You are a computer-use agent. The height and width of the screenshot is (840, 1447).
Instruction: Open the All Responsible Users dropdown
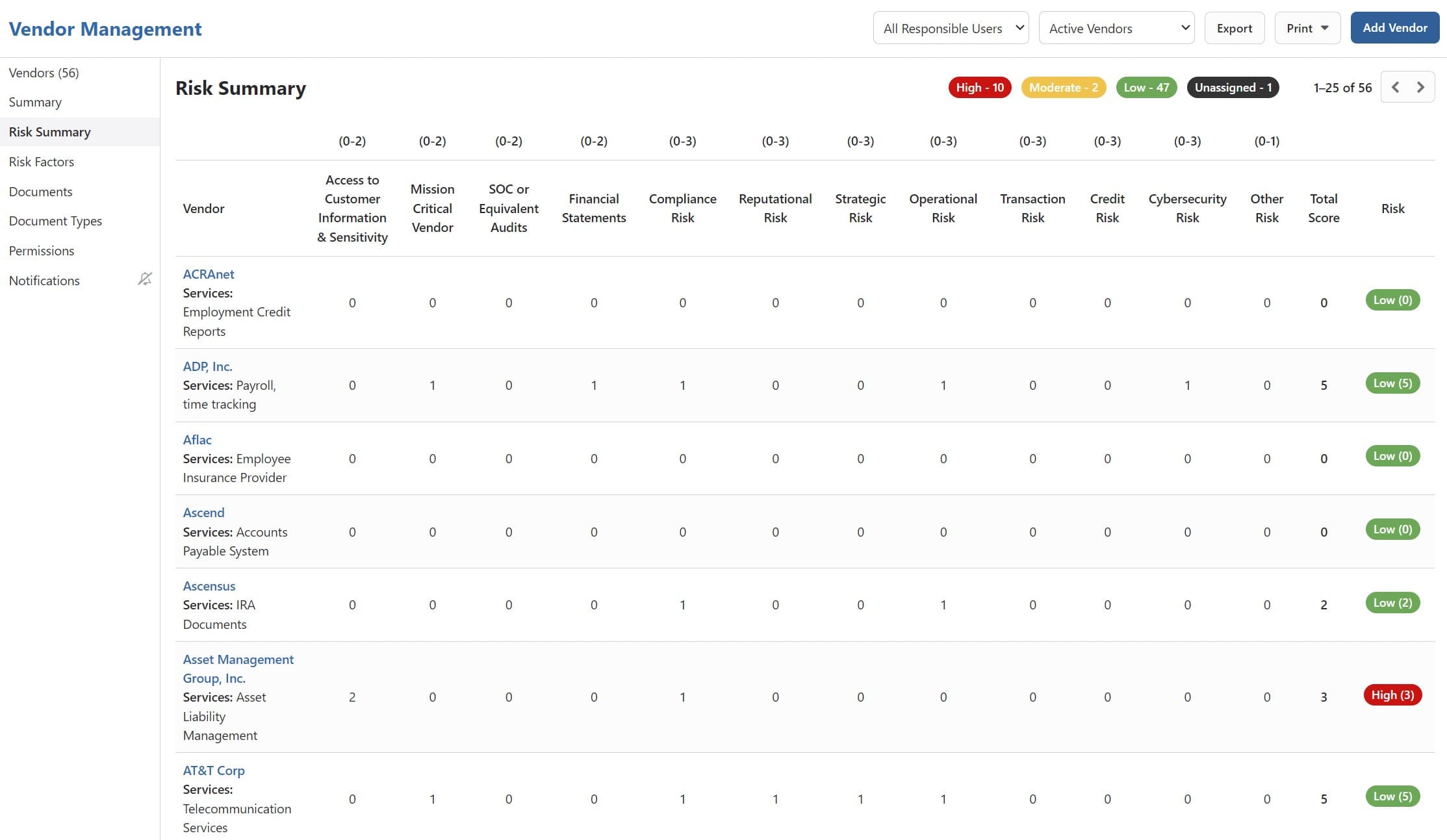tap(951, 29)
